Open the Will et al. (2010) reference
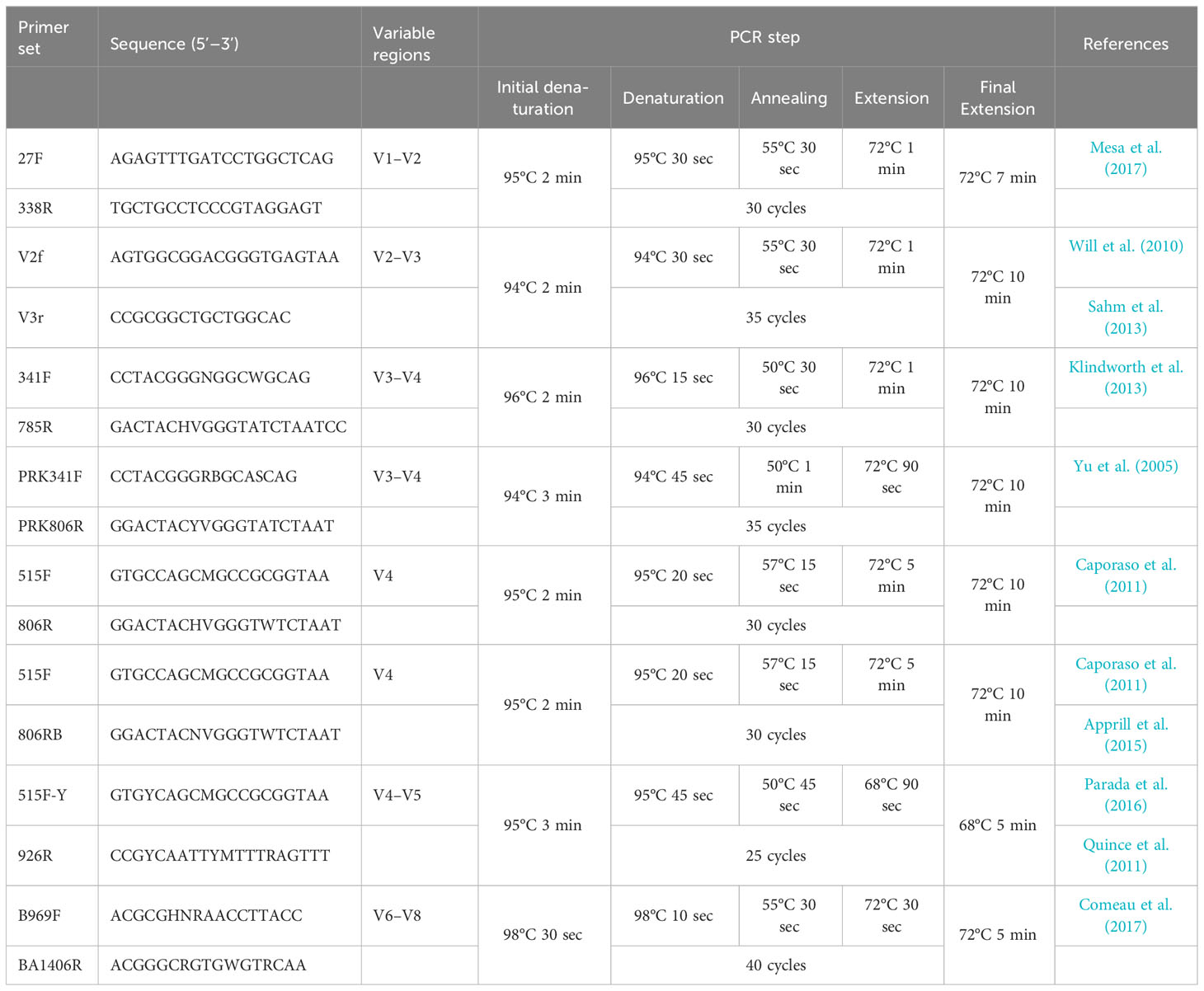Viewport: 1204px width, 991px height. pyautogui.click(x=1126, y=246)
